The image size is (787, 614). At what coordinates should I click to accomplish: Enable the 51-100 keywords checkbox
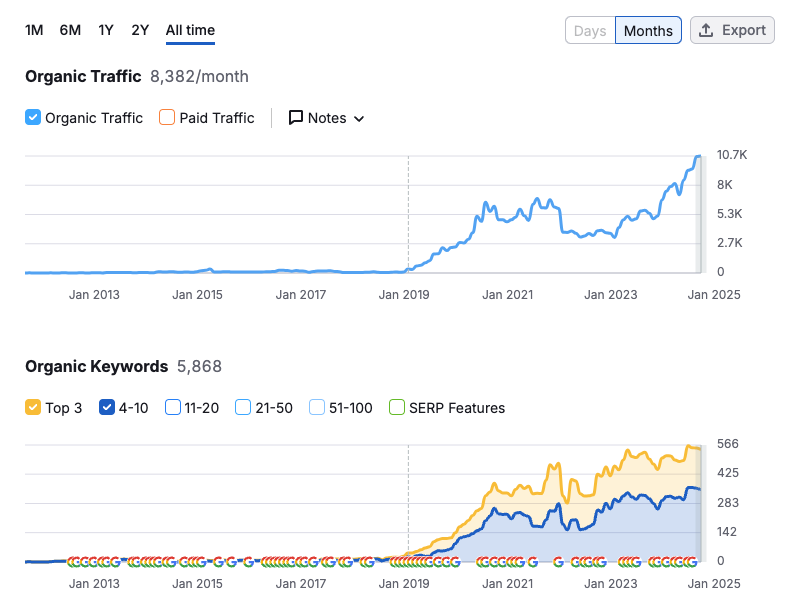[x=317, y=407]
